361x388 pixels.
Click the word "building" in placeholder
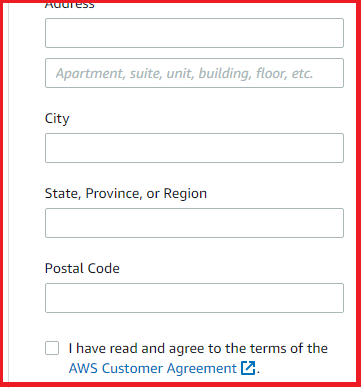225,74
